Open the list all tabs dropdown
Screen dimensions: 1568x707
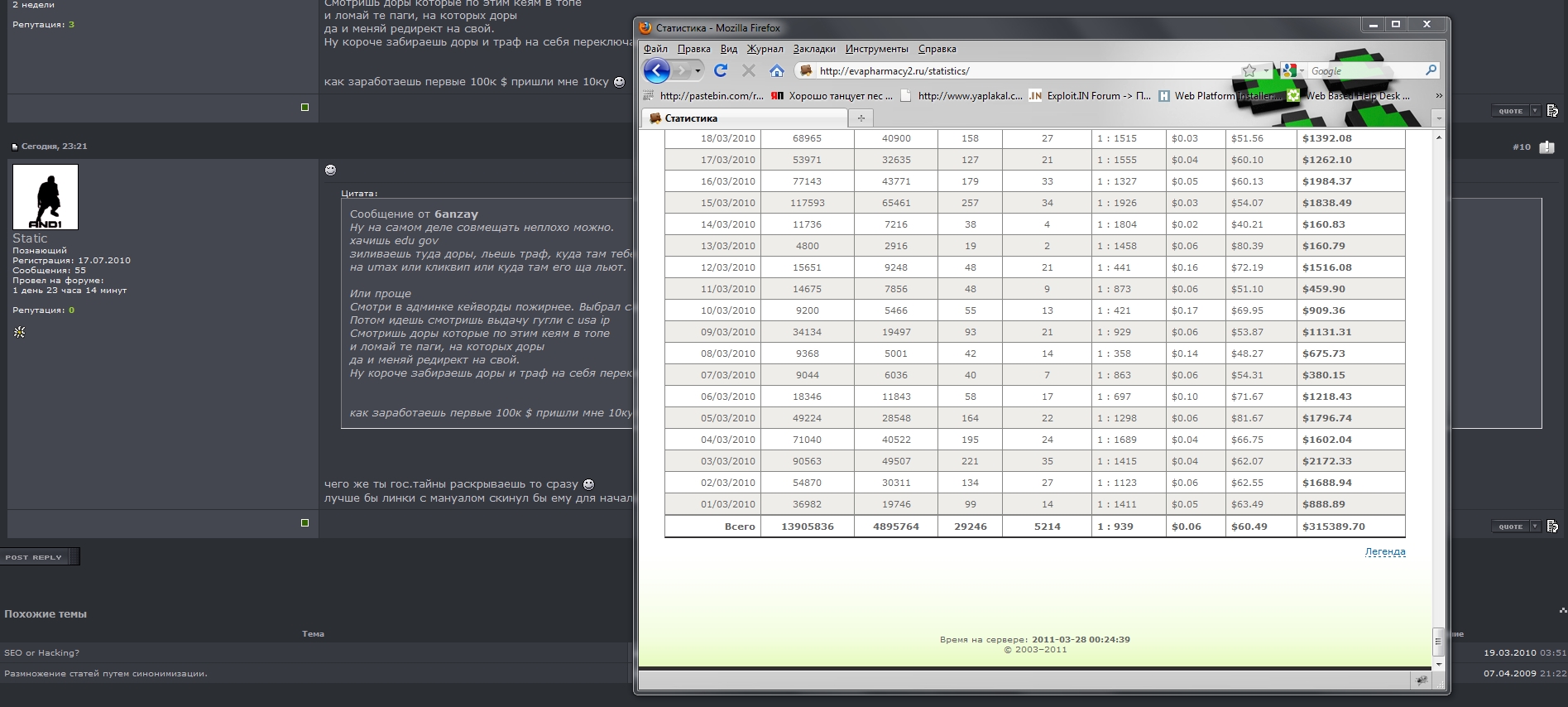click(1438, 118)
